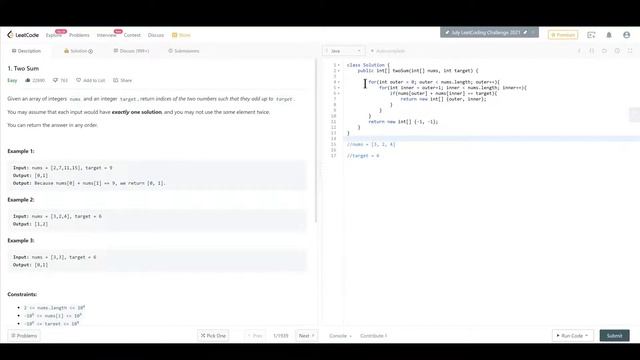Image resolution: width=640 pixels, height=360 pixels.
Task: Collapse code fold arrow on line 1
Action: [339, 65]
